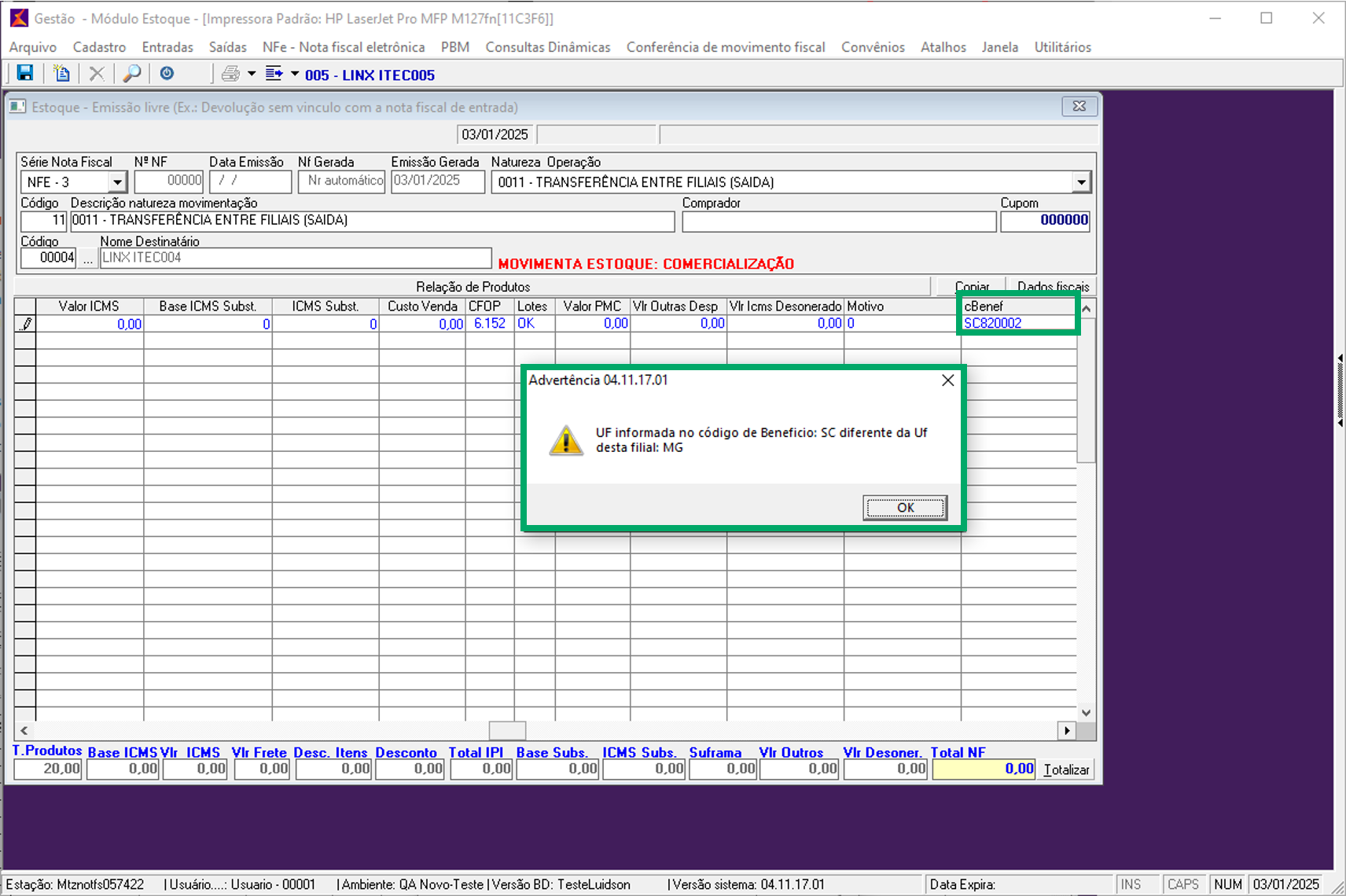This screenshot has width=1346, height=896.
Task: Click the Nº NF input field
Action: pyautogui.click(x=169, y=182)
